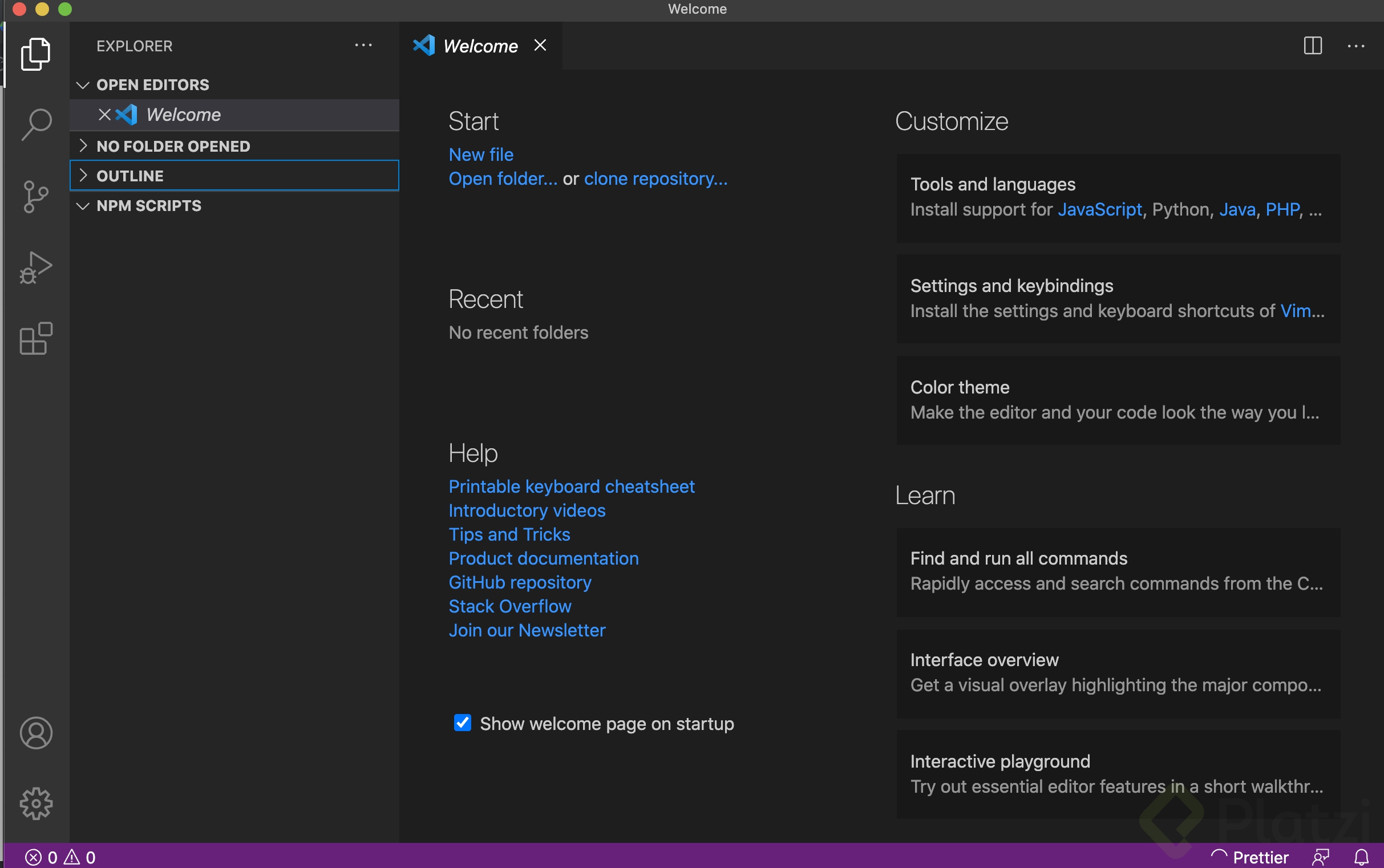Viewport: 1384px width, 868px height.
Task: Open errors and warnings count in status bar
Action: 60,857
